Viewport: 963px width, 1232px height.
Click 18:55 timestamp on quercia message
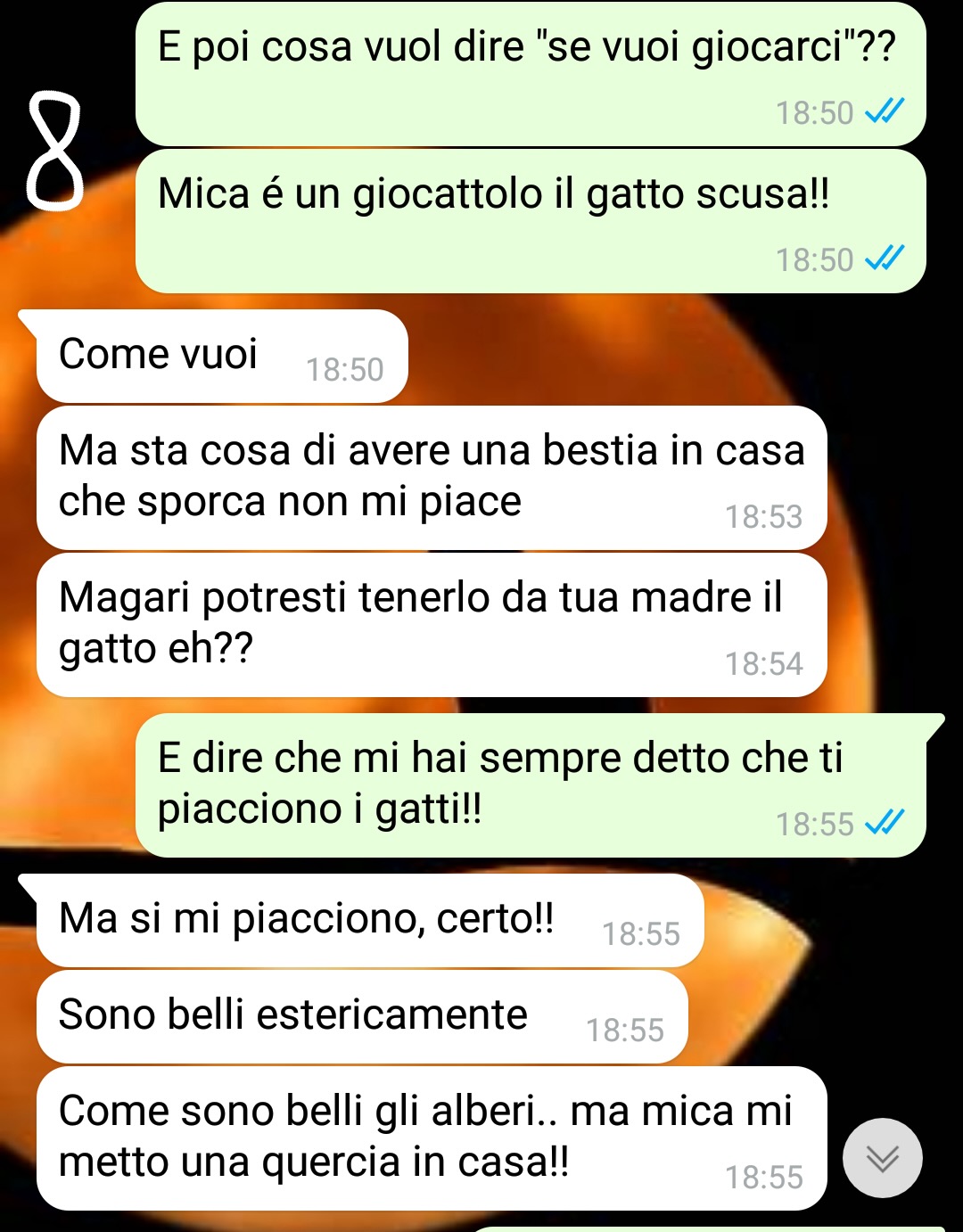(763, 1178)
